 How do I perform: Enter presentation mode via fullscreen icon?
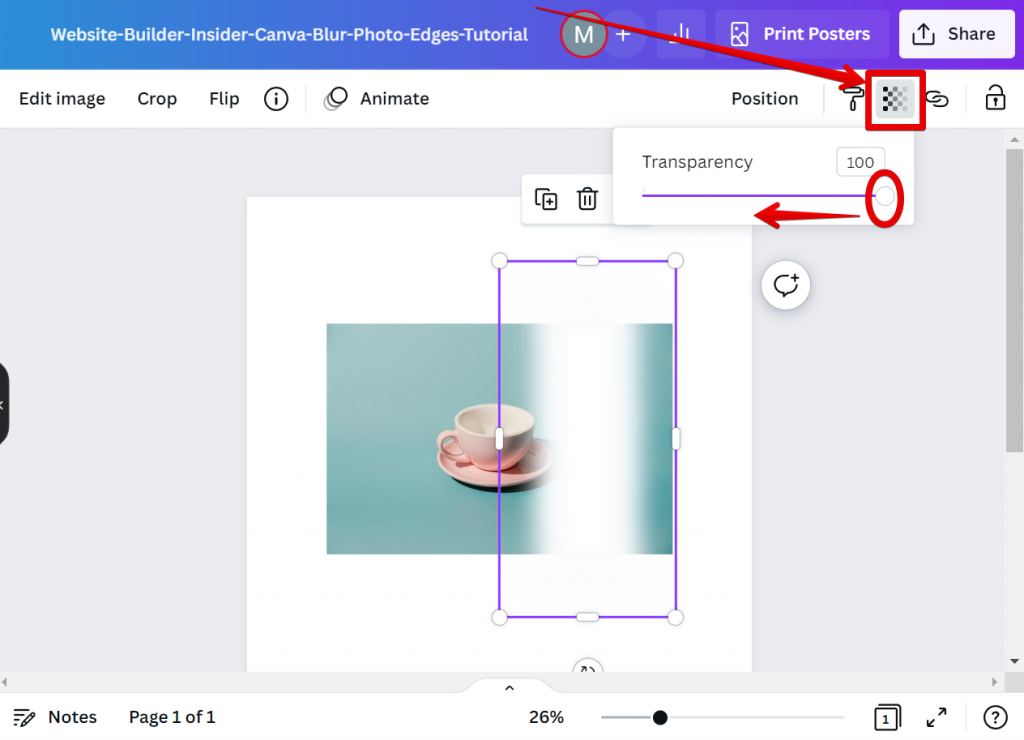936,717
